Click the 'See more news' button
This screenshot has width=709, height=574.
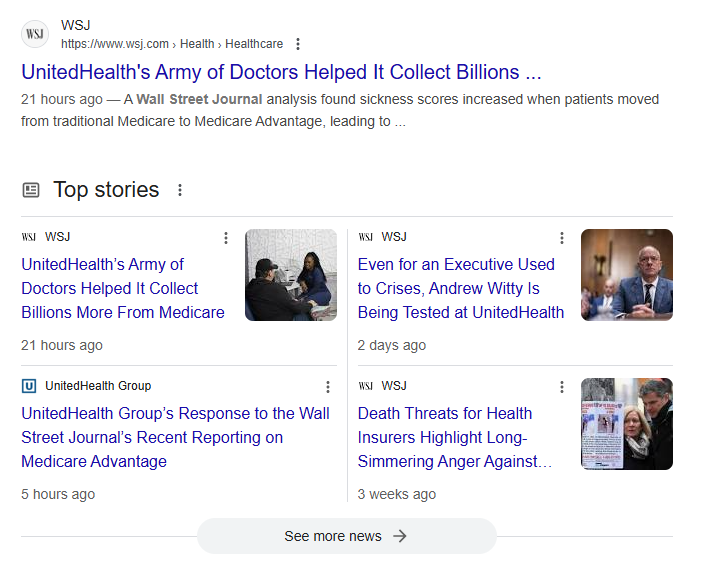point(347,536)
